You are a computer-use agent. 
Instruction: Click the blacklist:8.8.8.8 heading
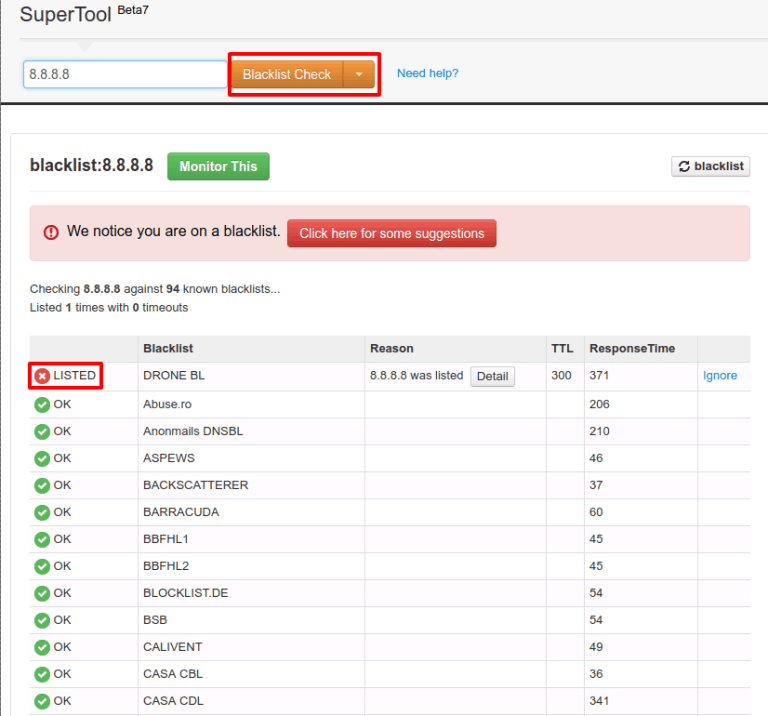[x=92, y=166]
